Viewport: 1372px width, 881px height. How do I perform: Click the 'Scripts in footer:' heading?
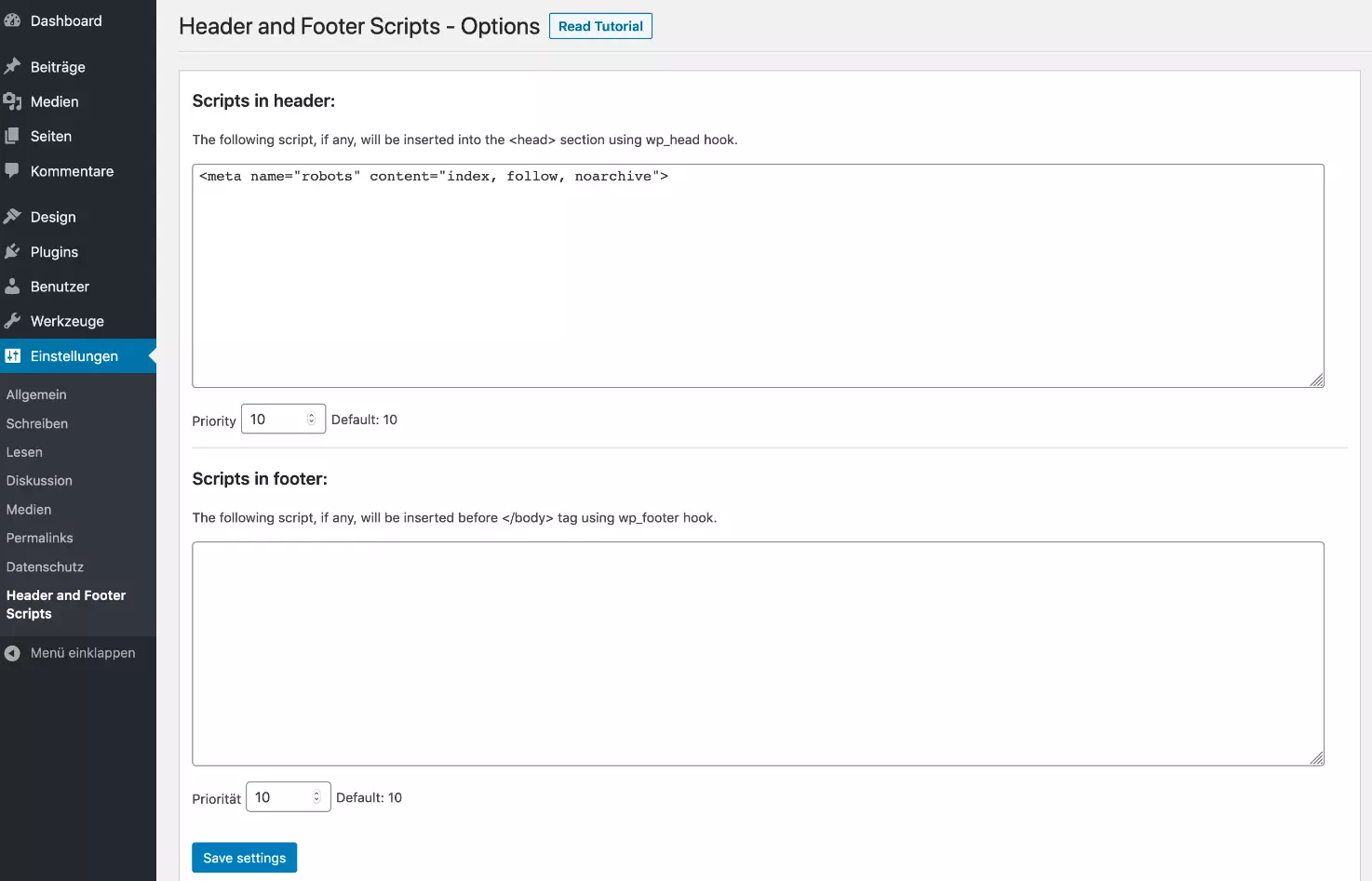tap(260, 479)
